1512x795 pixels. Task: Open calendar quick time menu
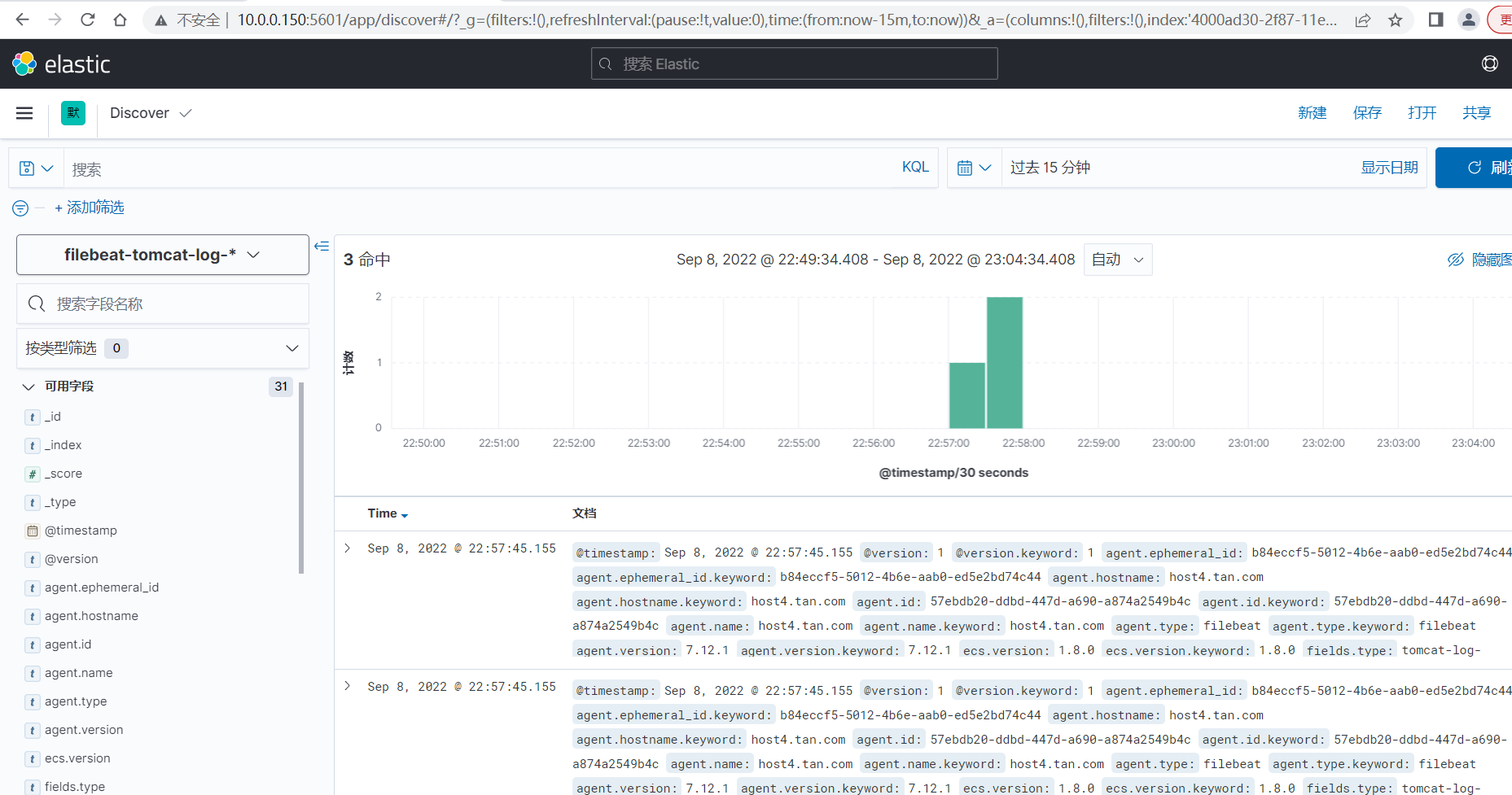[x=974, y=168]
